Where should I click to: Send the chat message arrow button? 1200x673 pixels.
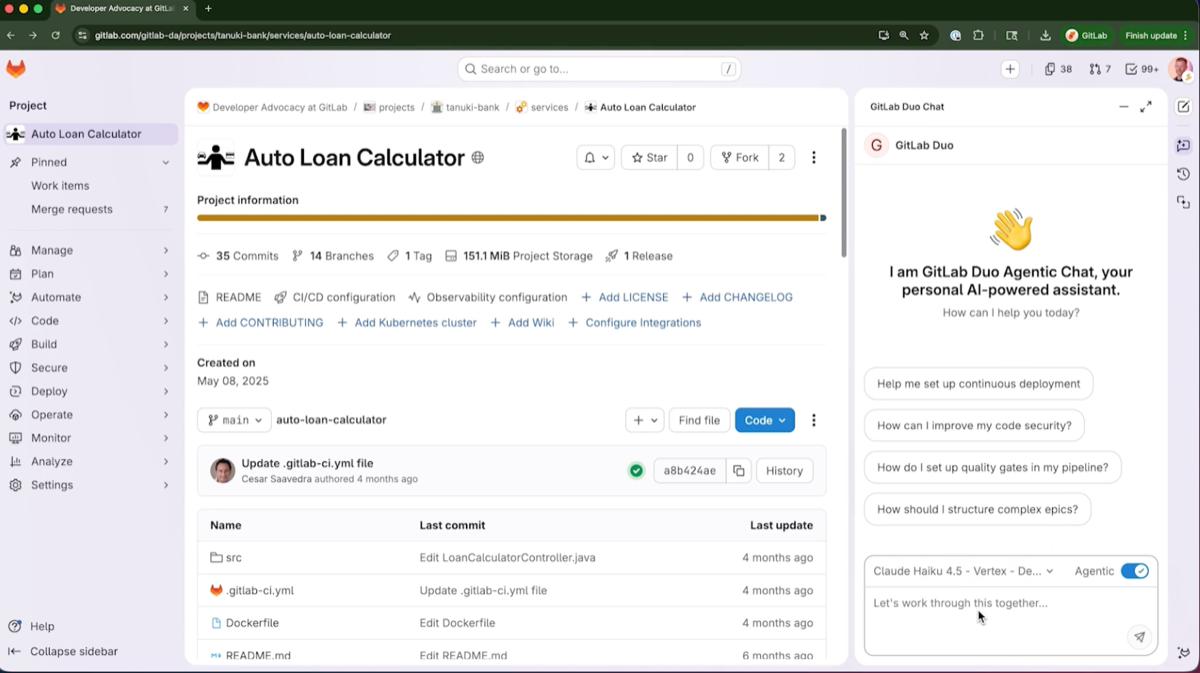(1139, 636)
